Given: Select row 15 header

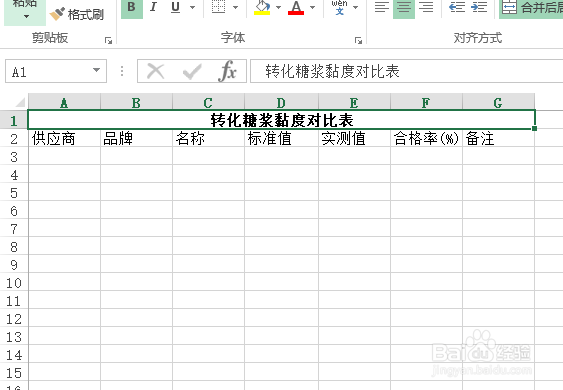Looking at the screenshot, I should 14,373.
